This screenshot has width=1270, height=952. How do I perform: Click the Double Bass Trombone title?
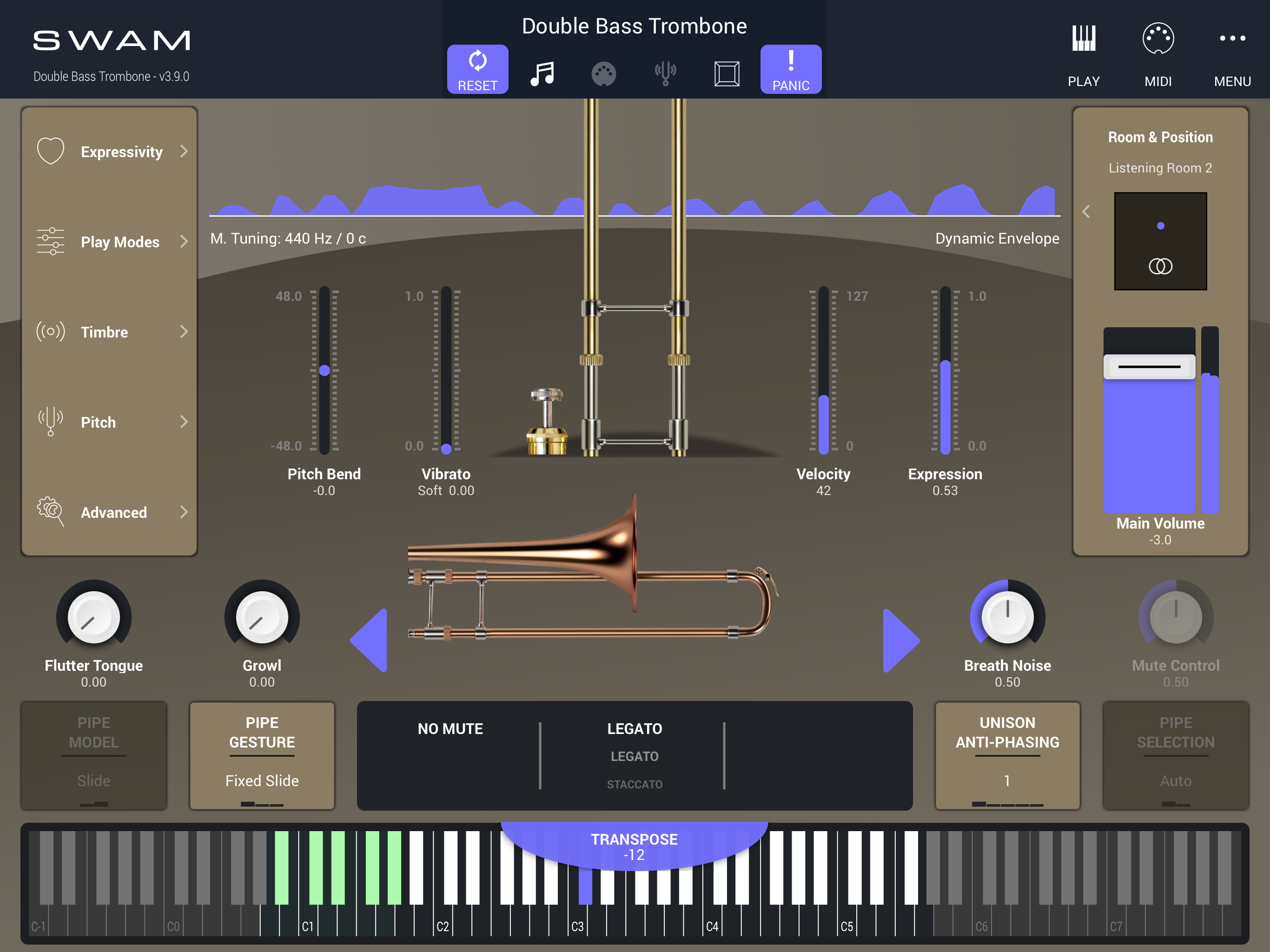(x=635, y=26)
